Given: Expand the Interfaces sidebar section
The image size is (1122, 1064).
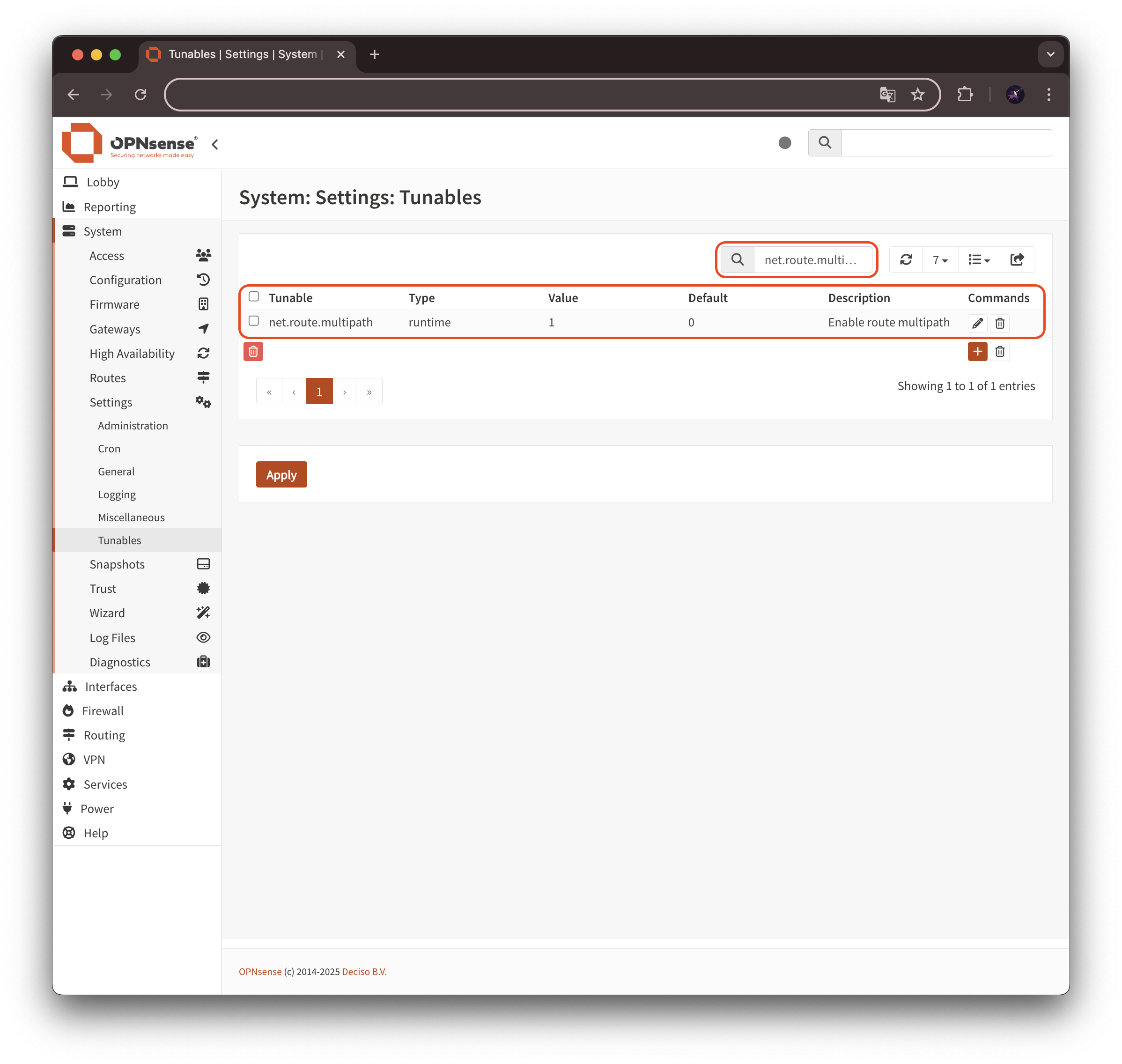Looking at the screenshot, I should point(111,686).
